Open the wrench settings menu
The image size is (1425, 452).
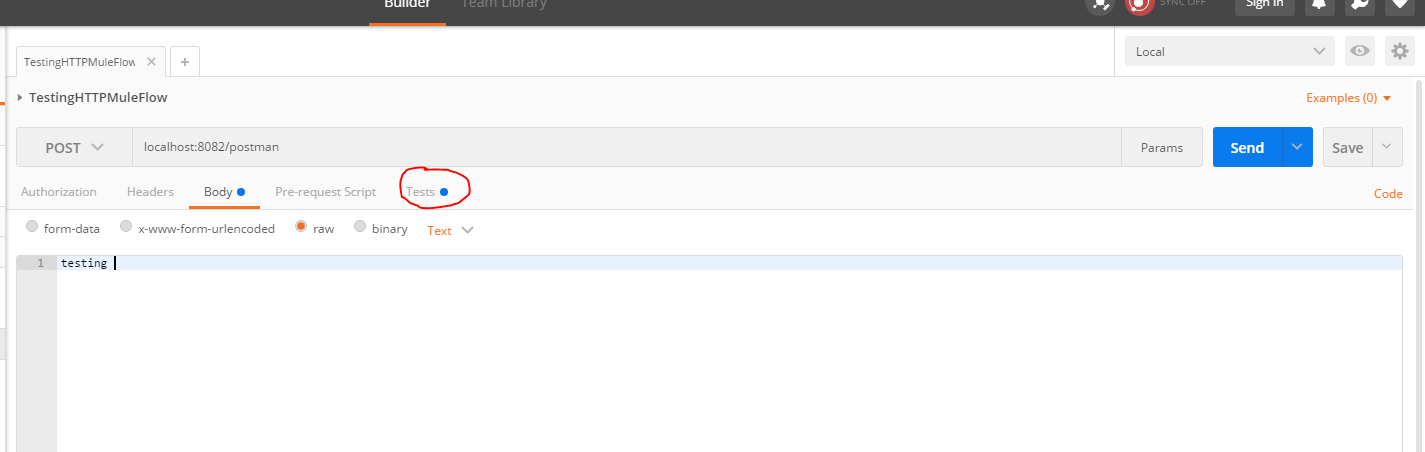1360,4
